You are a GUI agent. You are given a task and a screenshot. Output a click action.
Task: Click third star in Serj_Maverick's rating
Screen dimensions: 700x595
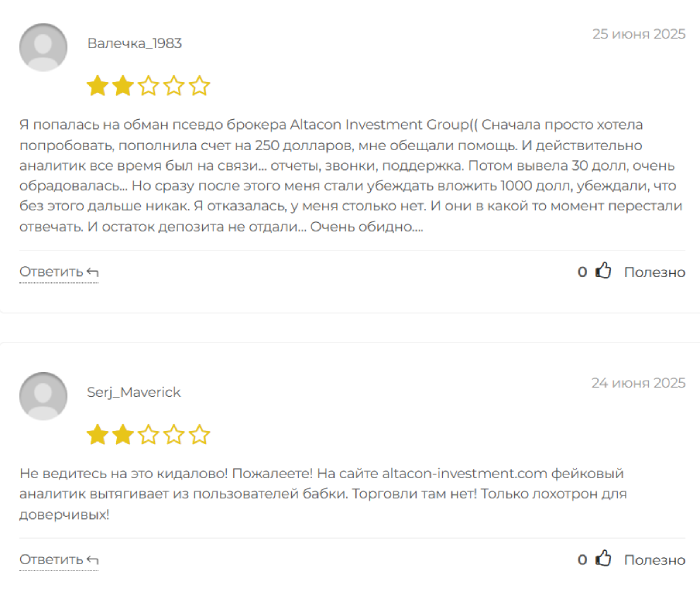tap(149, 435)
